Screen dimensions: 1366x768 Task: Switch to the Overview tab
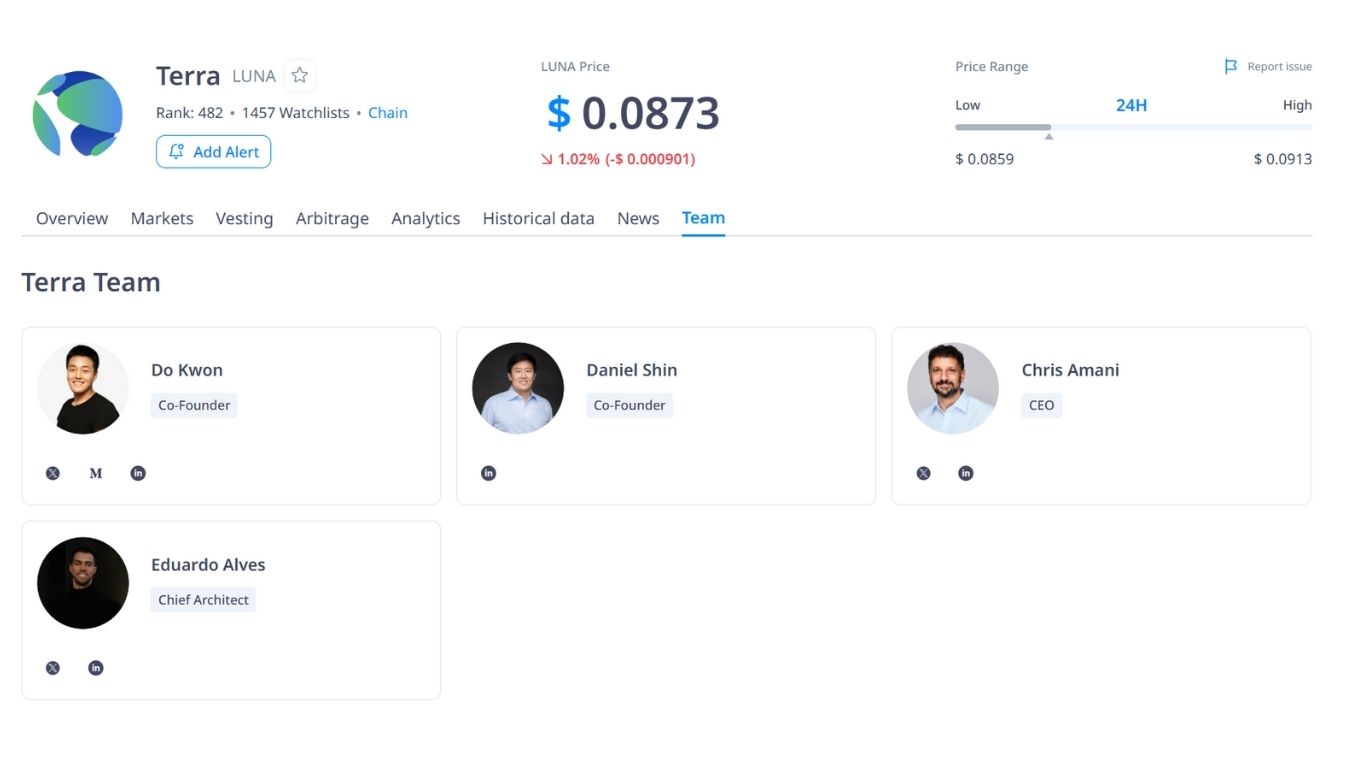[71, 218]
